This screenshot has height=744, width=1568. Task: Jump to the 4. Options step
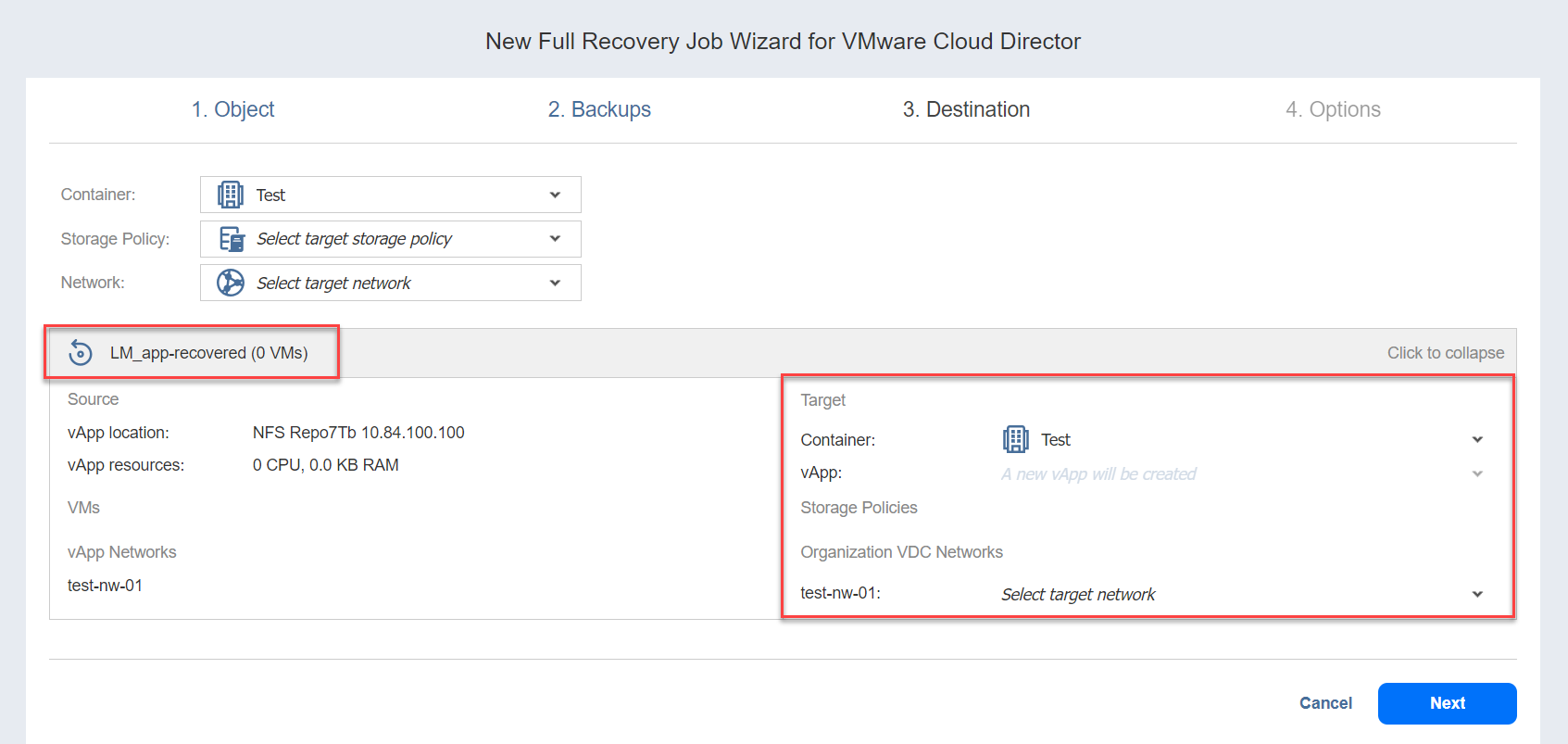coord(1333,109)
